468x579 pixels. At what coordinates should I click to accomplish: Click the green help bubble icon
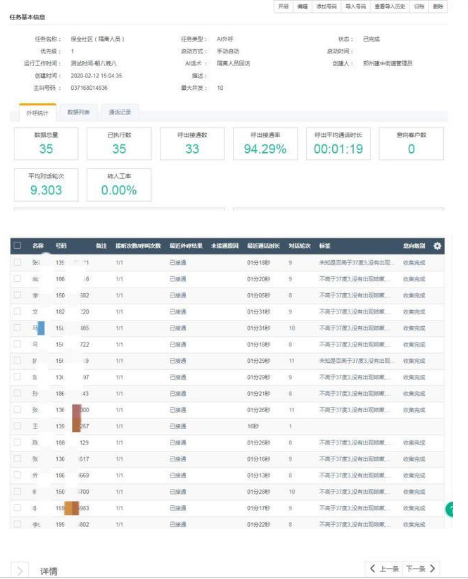tap(449, 510)
